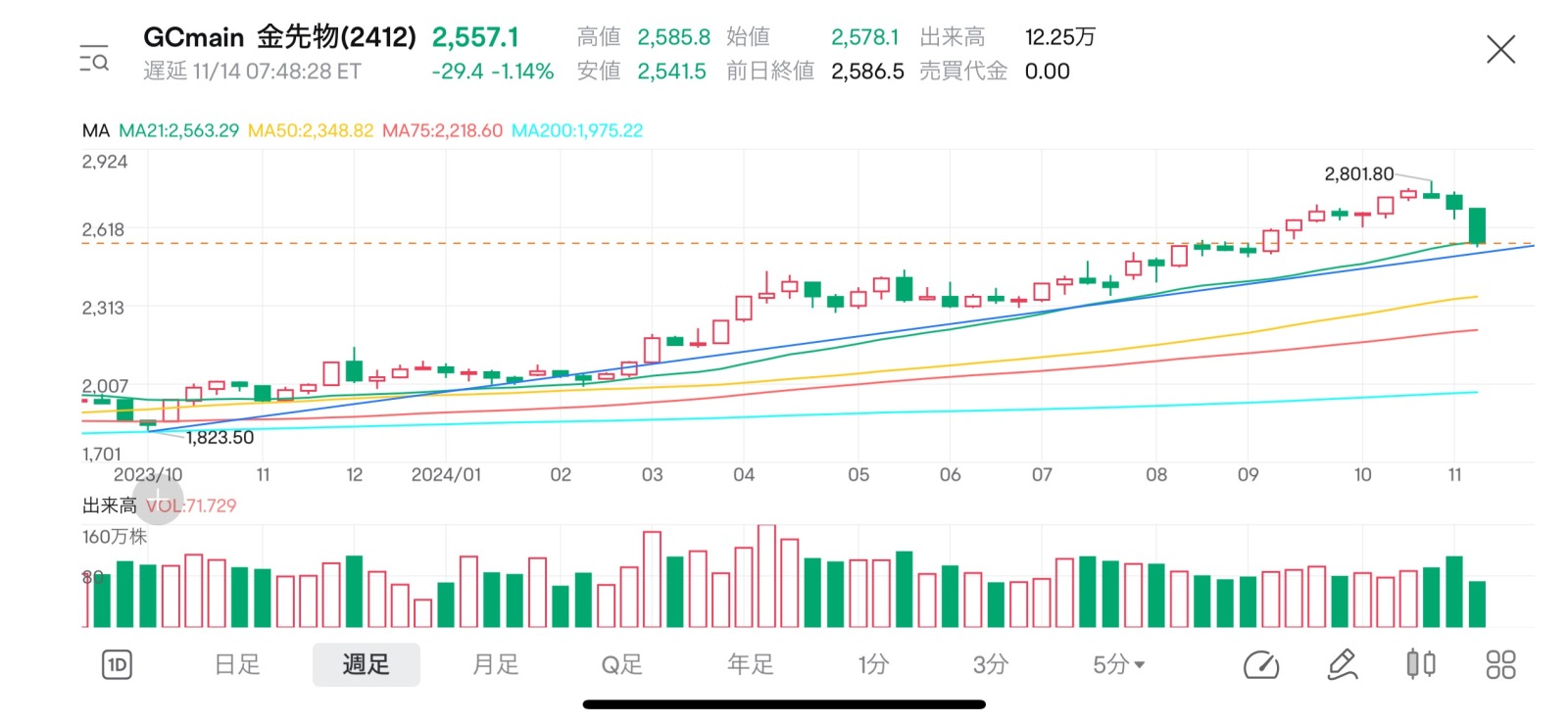
Task: Tap the MA21:2,563.29 indicator label
Action: coord(178,130)
